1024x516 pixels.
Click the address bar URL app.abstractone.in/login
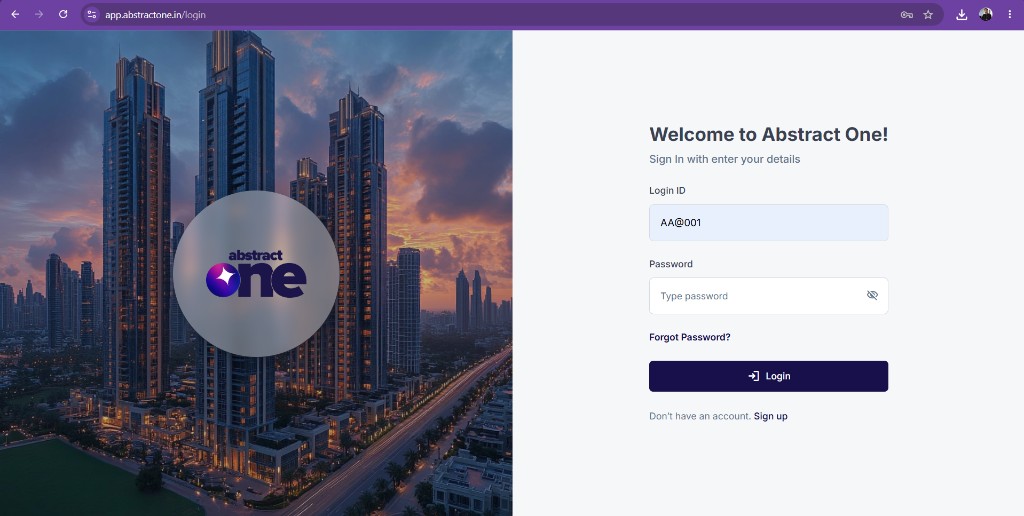click(x=155, y=14)
